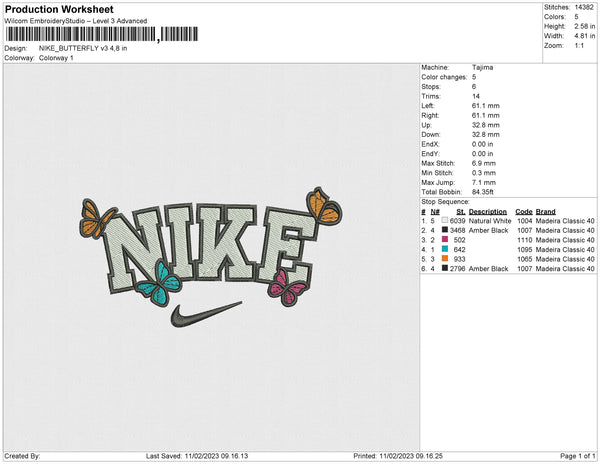Click the "Production Worksheet" title
Image resolution: width=600 pixels, height=464 pixels.
[x=59, y=10]
